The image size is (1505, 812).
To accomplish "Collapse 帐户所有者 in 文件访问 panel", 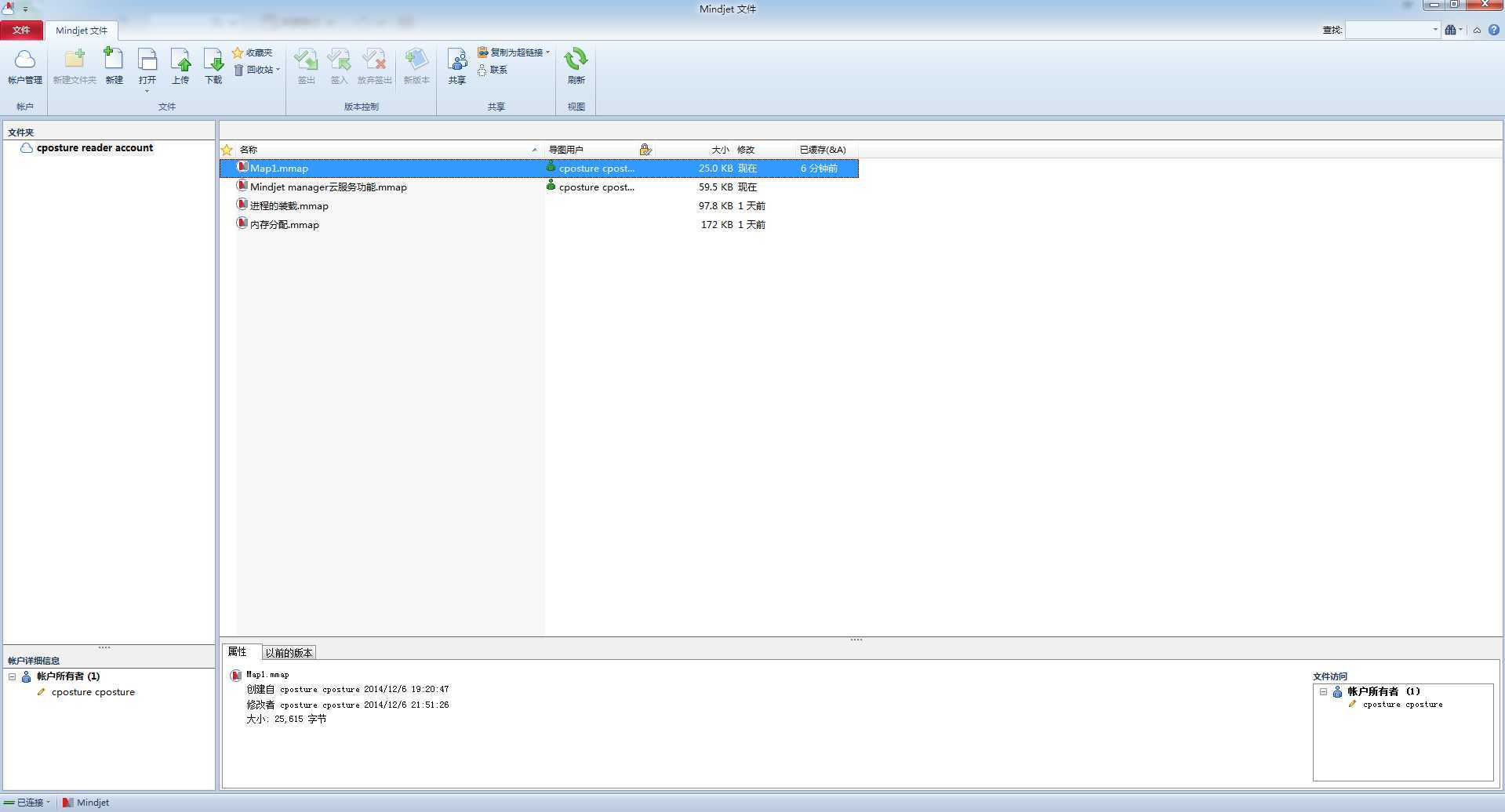I will tap(1323, 692).
